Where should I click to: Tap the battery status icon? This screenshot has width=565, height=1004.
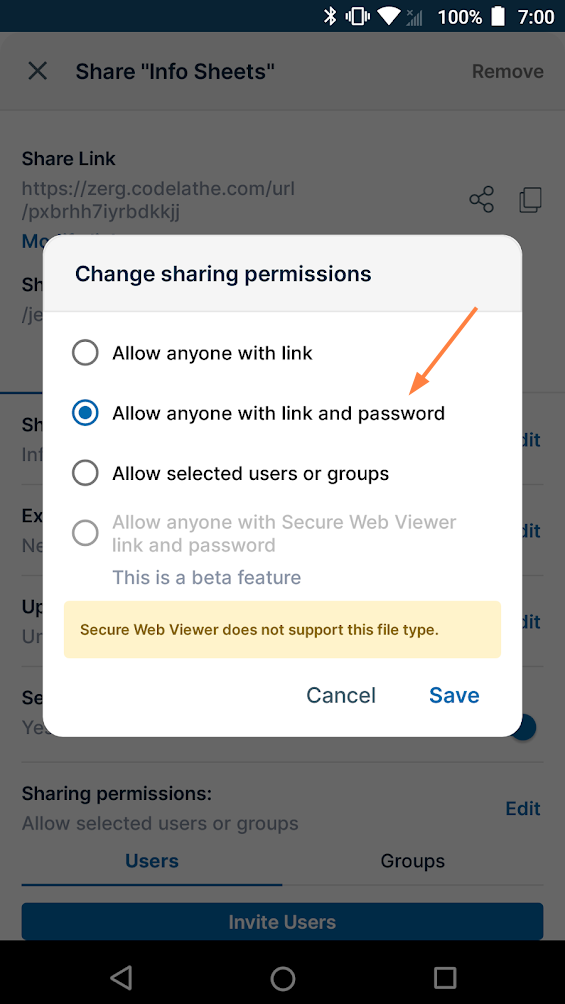[498, 17]
